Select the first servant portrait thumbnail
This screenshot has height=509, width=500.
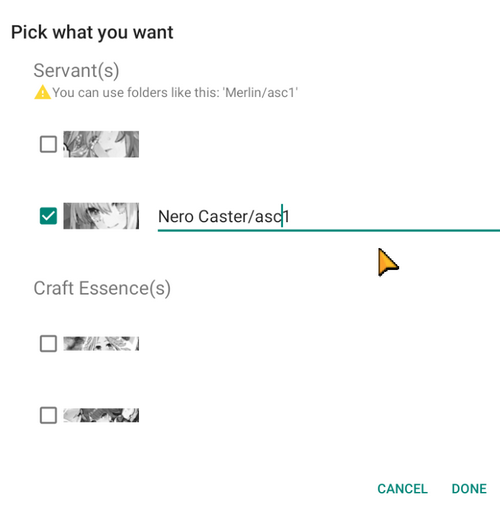pyautogui.click(x=101, y=144)
